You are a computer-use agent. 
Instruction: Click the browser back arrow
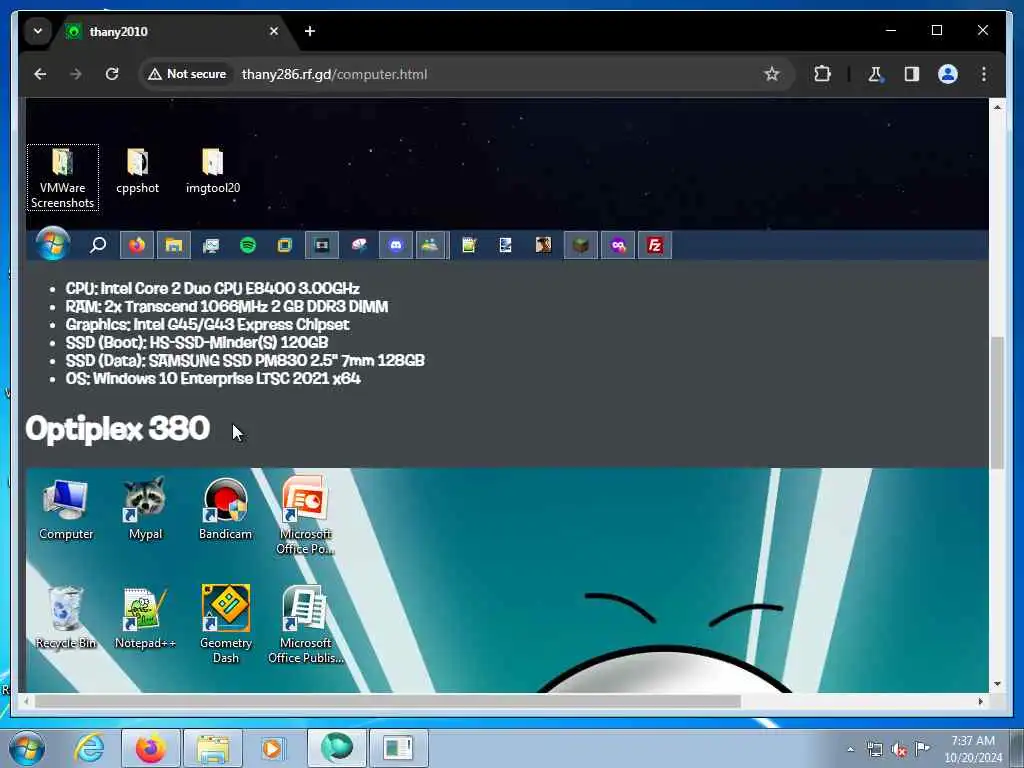point(40,74)
